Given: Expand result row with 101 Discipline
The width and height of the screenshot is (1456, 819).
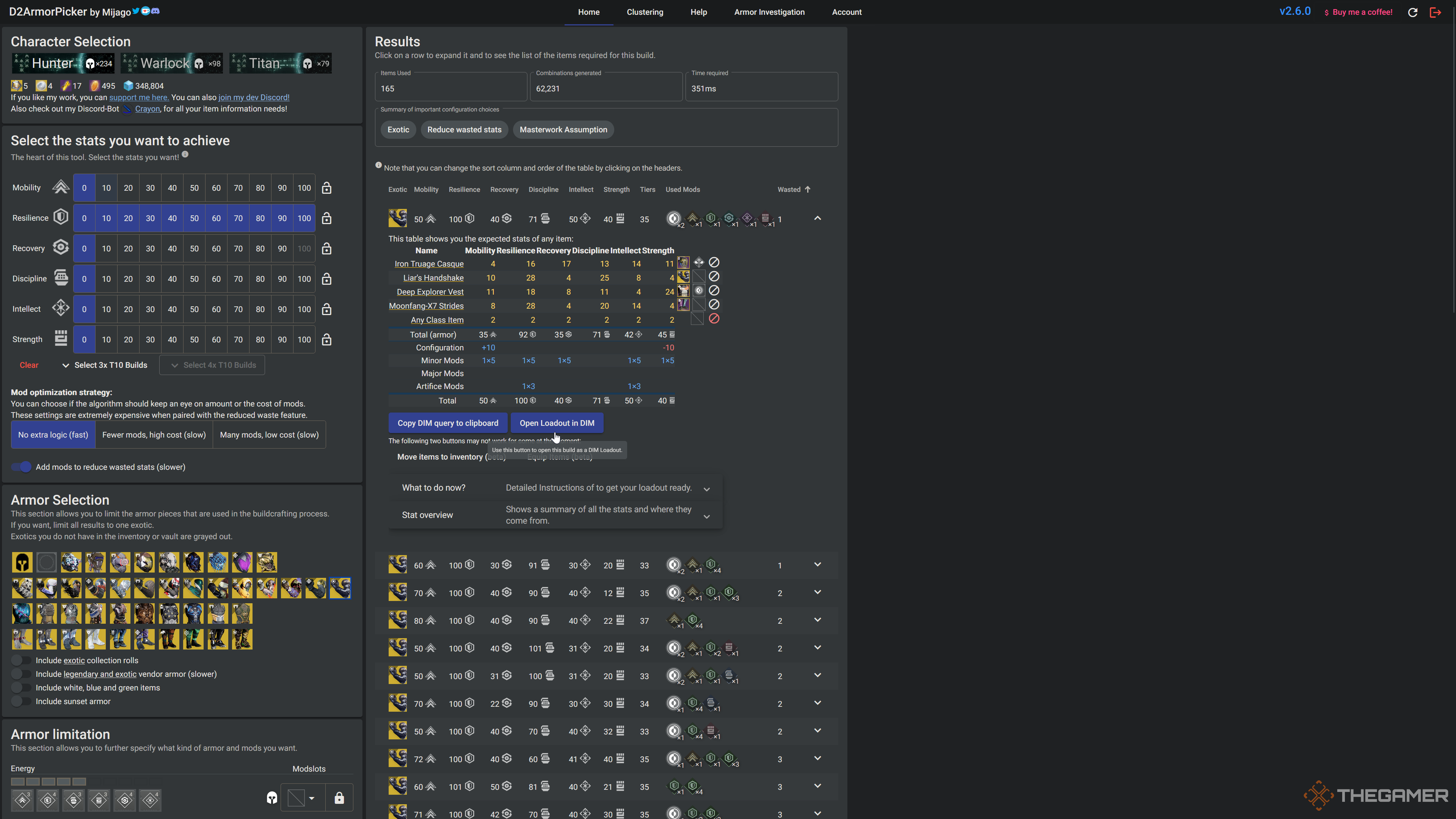Looking at the screenshot, I should point(817,648).
